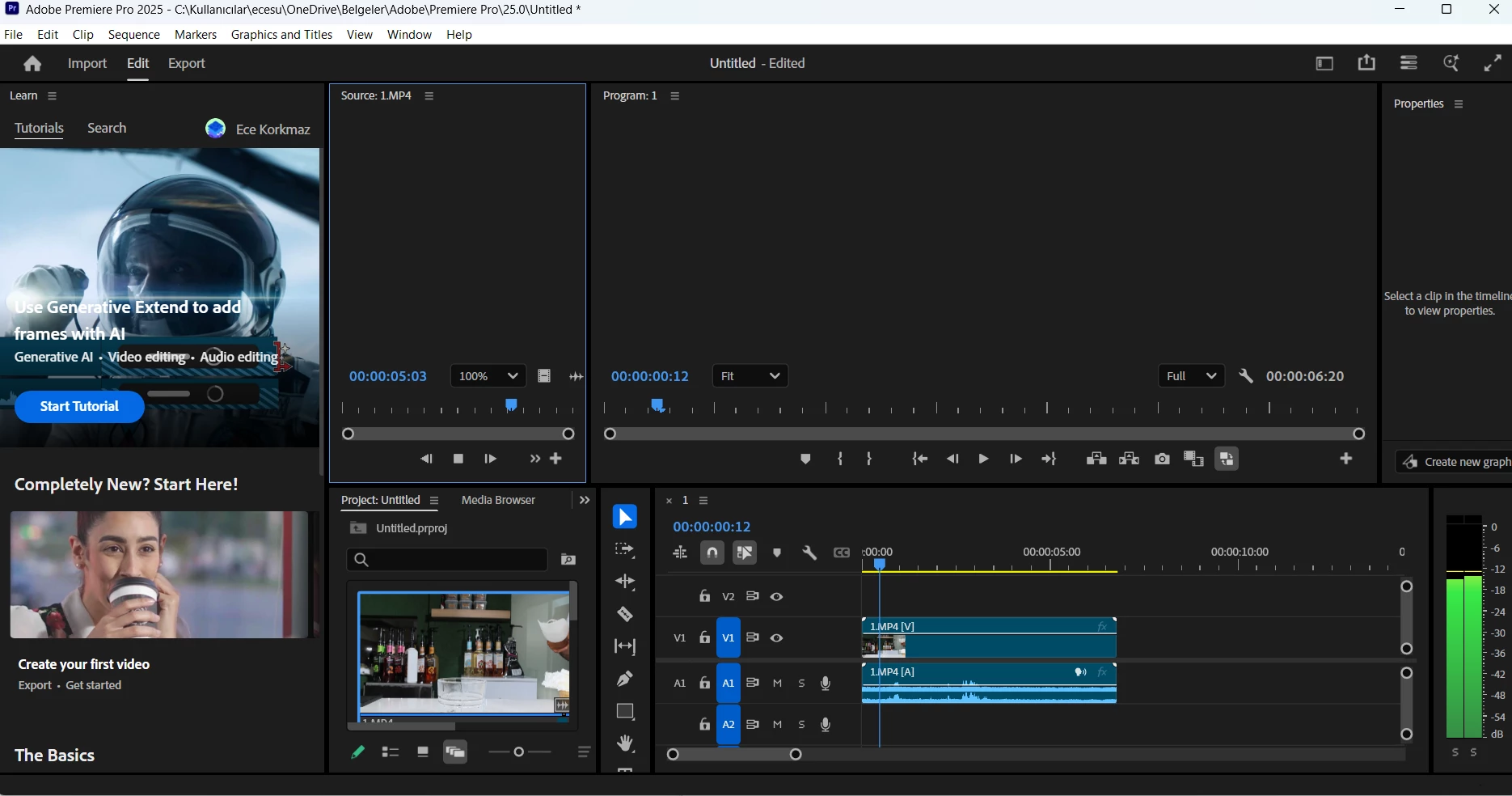Screen dimensions: 1512x796
Task: Toggle Snap in Timeline
Action: [x=712, y=553]
